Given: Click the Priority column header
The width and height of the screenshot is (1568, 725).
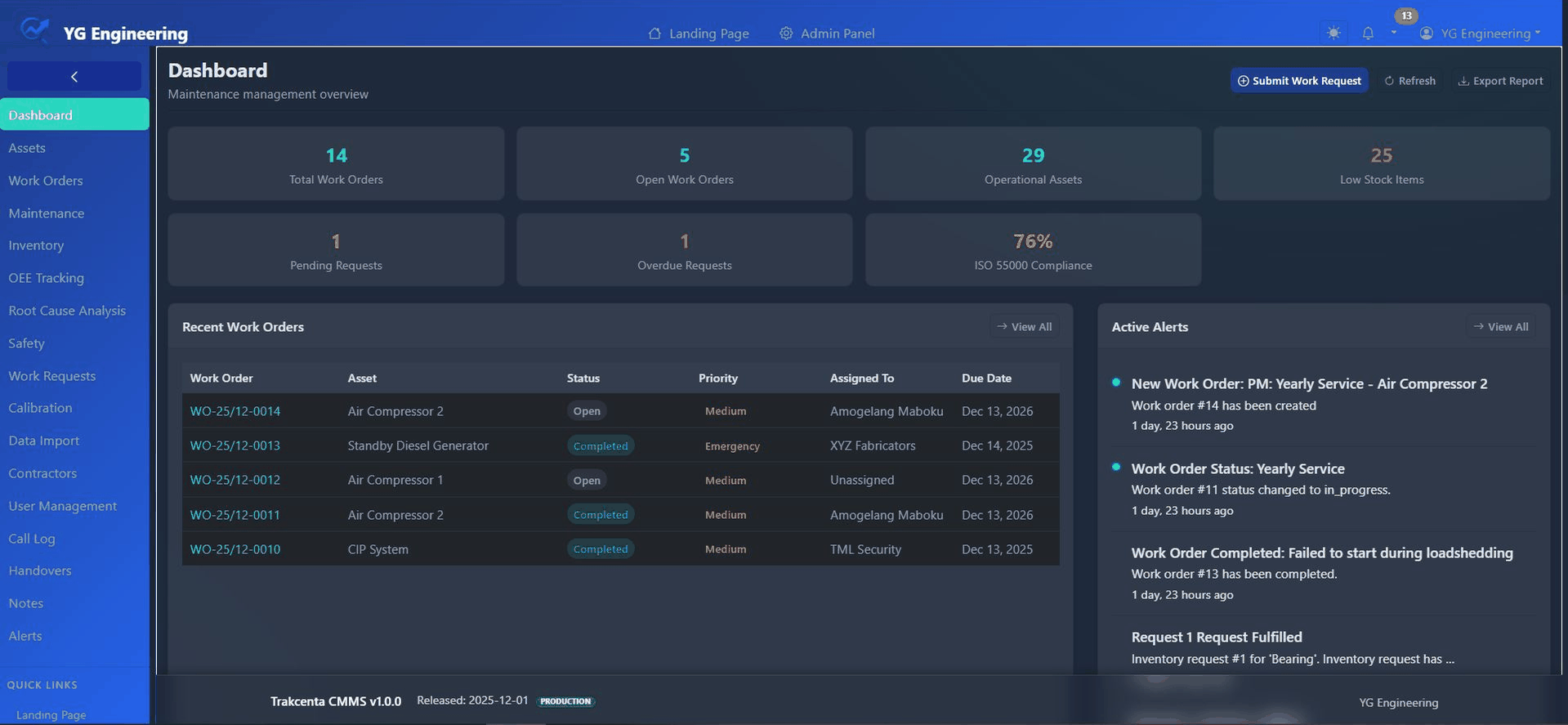Looking at the screenshot, I should tap(718, 378).
